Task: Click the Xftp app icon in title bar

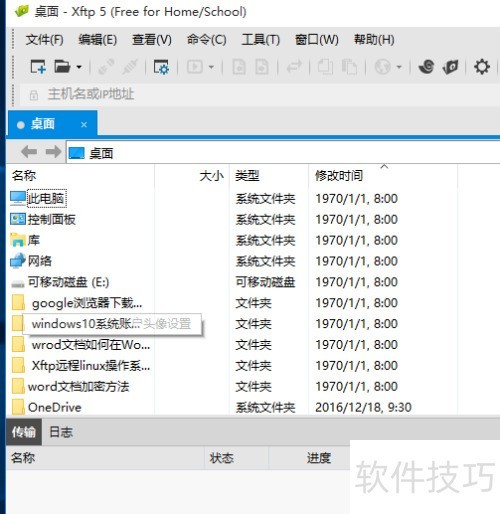Action: click(x=21, y=11)
